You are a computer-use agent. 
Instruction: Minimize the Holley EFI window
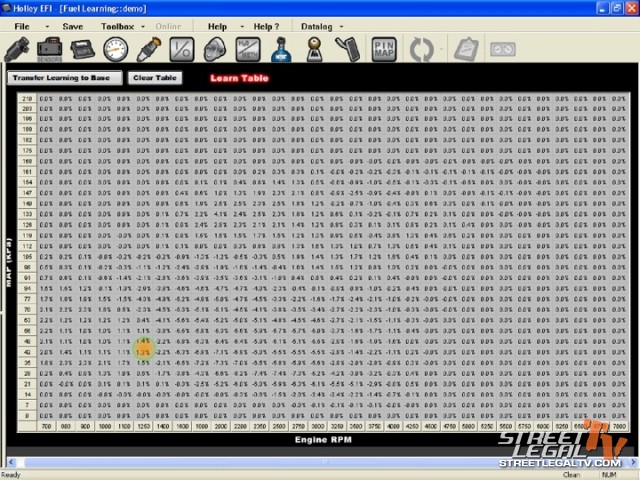[x=602, y=8]
